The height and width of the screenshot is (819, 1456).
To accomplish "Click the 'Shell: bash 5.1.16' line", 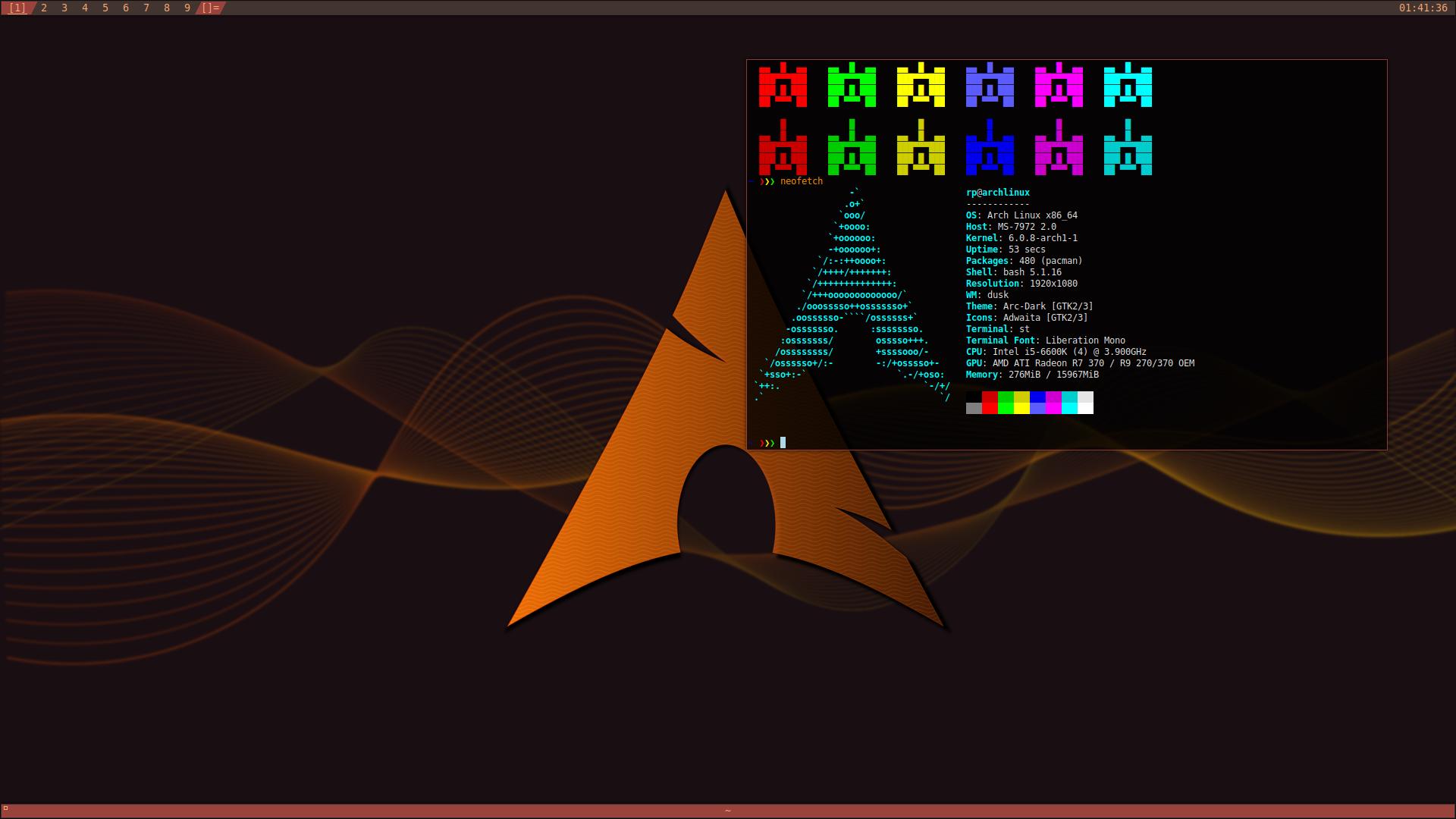I will coord(1014,272).
